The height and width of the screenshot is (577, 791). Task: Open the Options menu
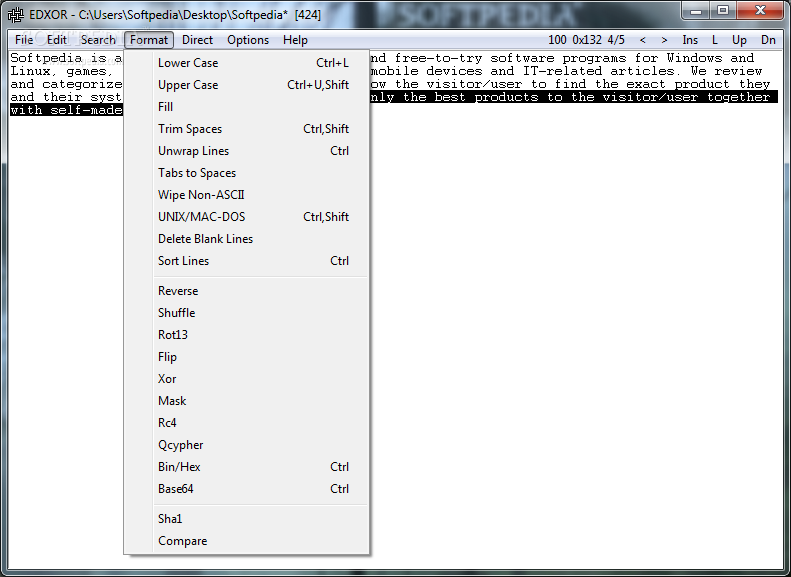coord(248,40)
